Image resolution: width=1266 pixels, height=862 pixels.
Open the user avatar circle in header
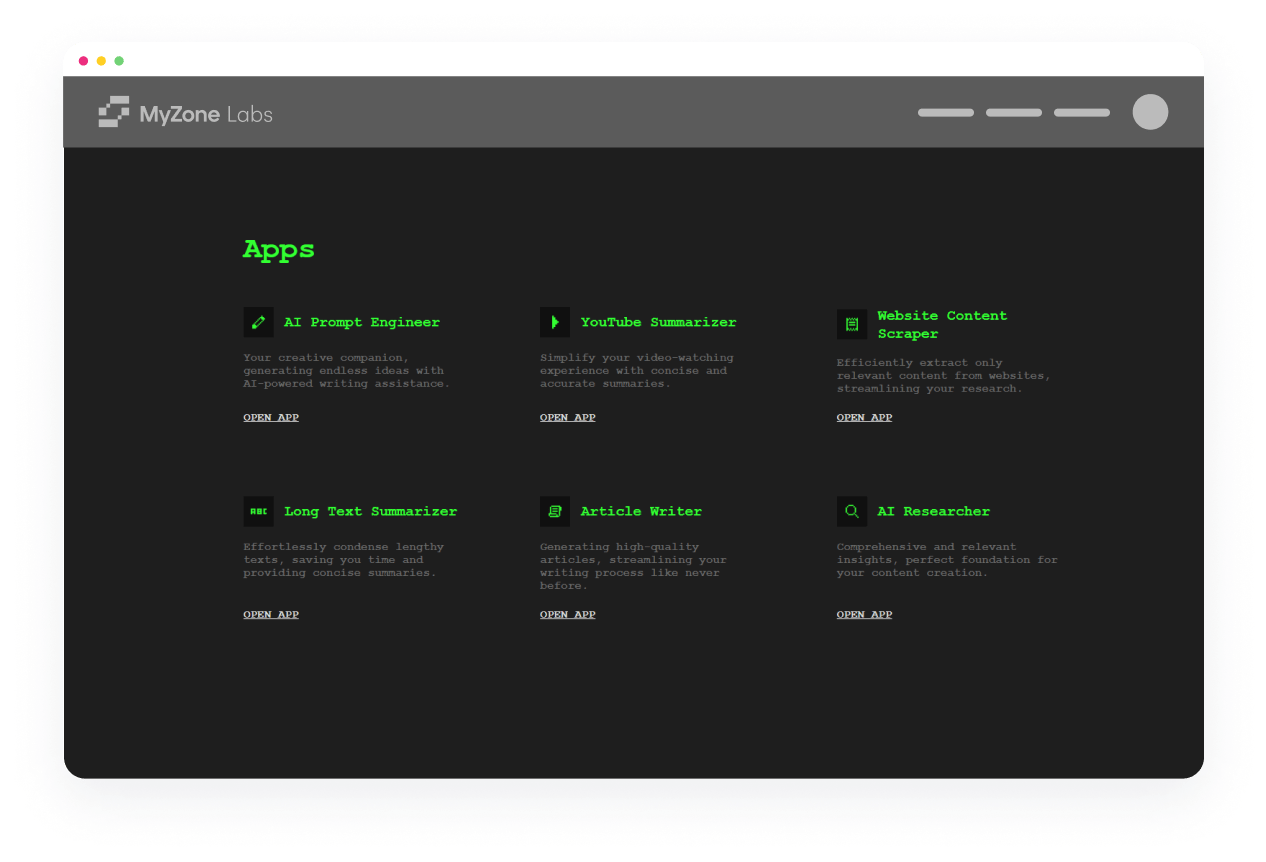tap(1150, 112)
